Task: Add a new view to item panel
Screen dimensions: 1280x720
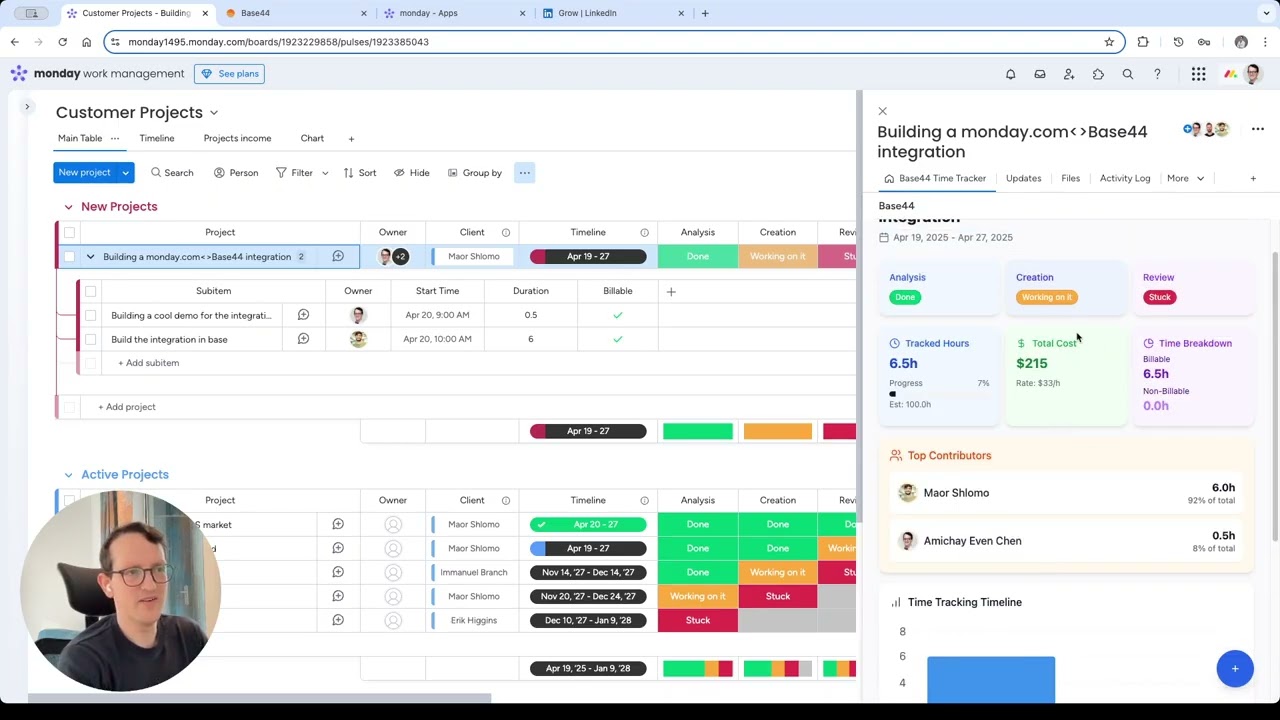Action: 1253,178
